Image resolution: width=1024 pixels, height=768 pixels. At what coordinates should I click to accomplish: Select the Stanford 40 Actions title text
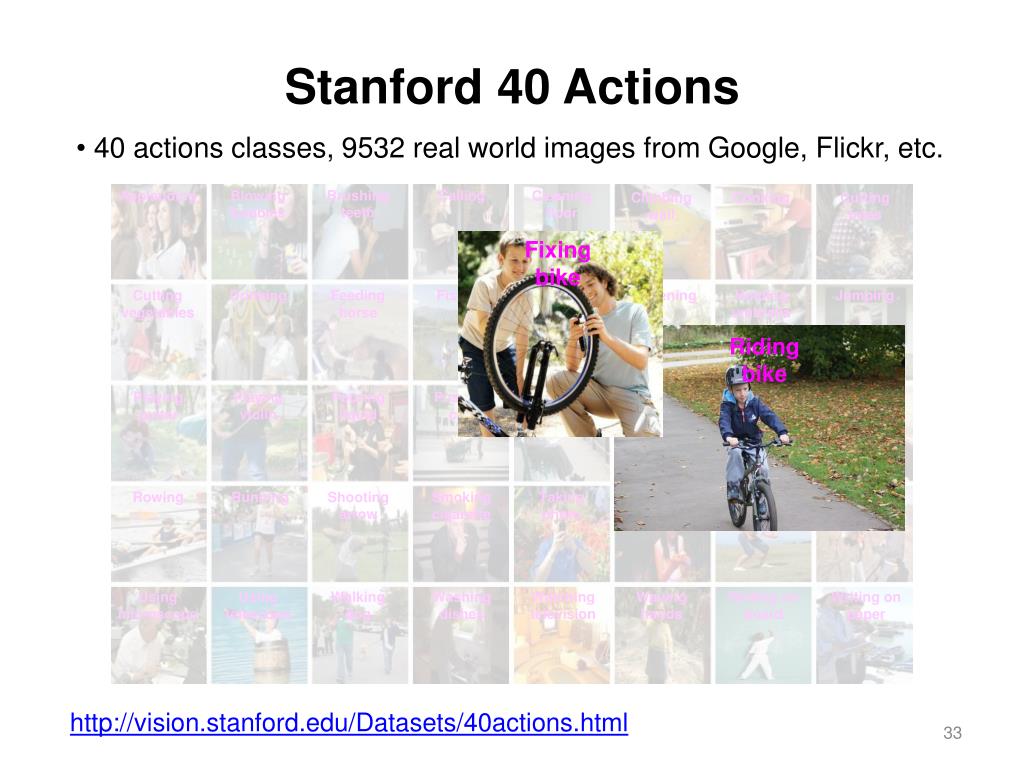(512, 87)
